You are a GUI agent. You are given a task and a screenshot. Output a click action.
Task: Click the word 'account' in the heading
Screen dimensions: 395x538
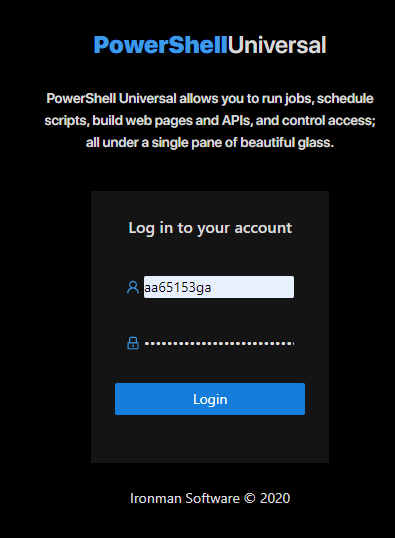pos(263,228)
